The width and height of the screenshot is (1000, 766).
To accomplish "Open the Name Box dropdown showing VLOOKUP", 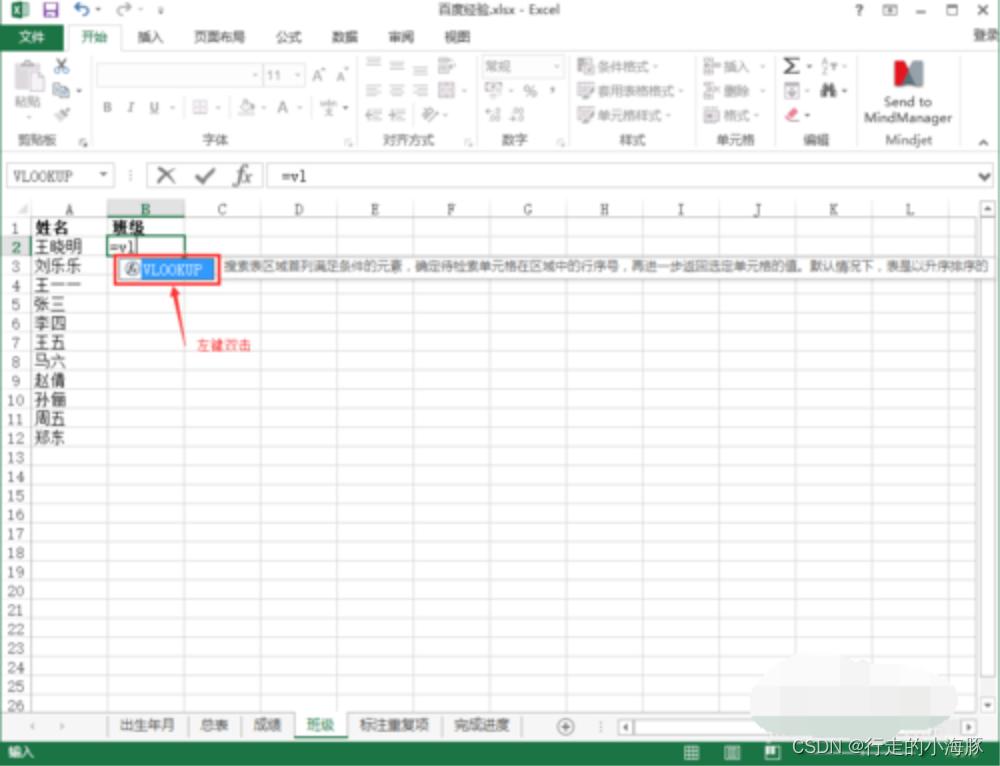I will tap(103, 174).
